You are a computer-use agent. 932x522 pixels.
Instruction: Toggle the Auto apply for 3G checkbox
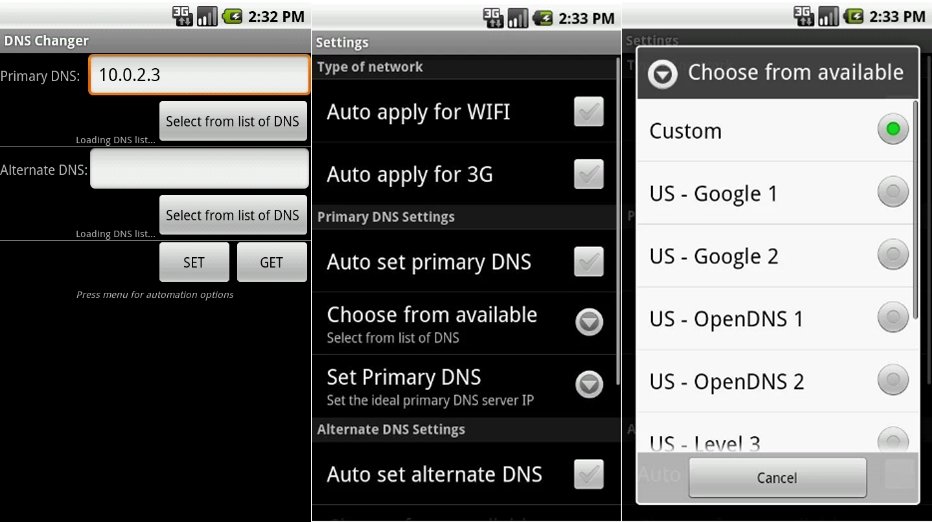pyautogui.click(x=588, y=174)
